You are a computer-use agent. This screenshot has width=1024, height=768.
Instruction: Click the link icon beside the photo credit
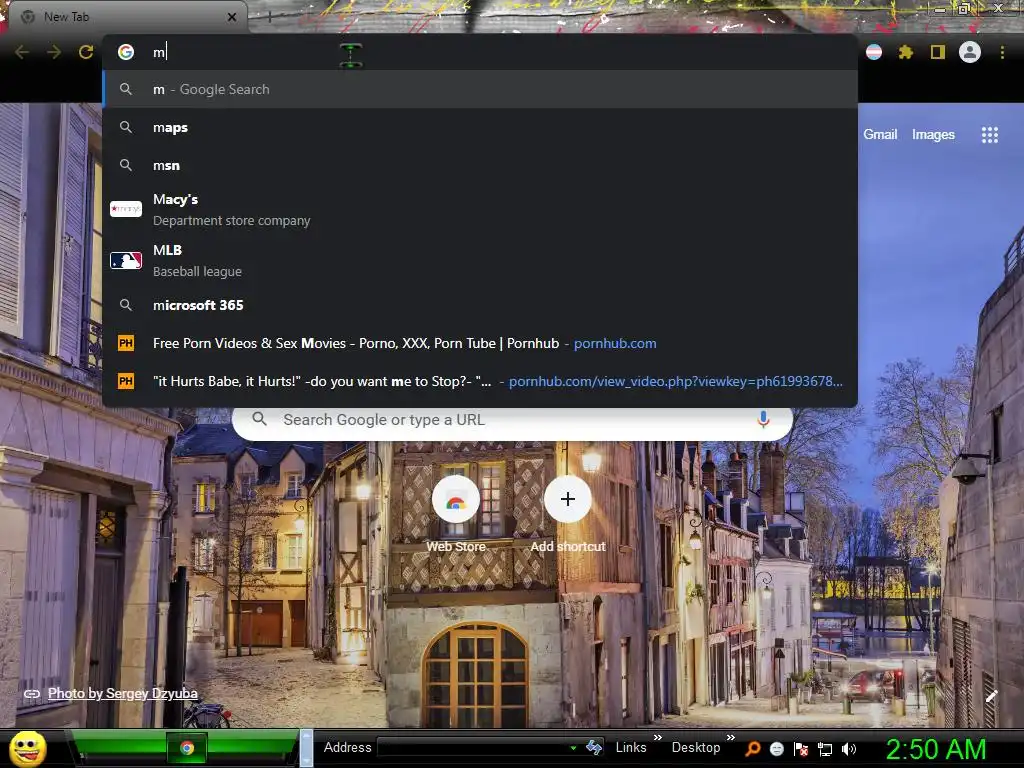point(32,694)
